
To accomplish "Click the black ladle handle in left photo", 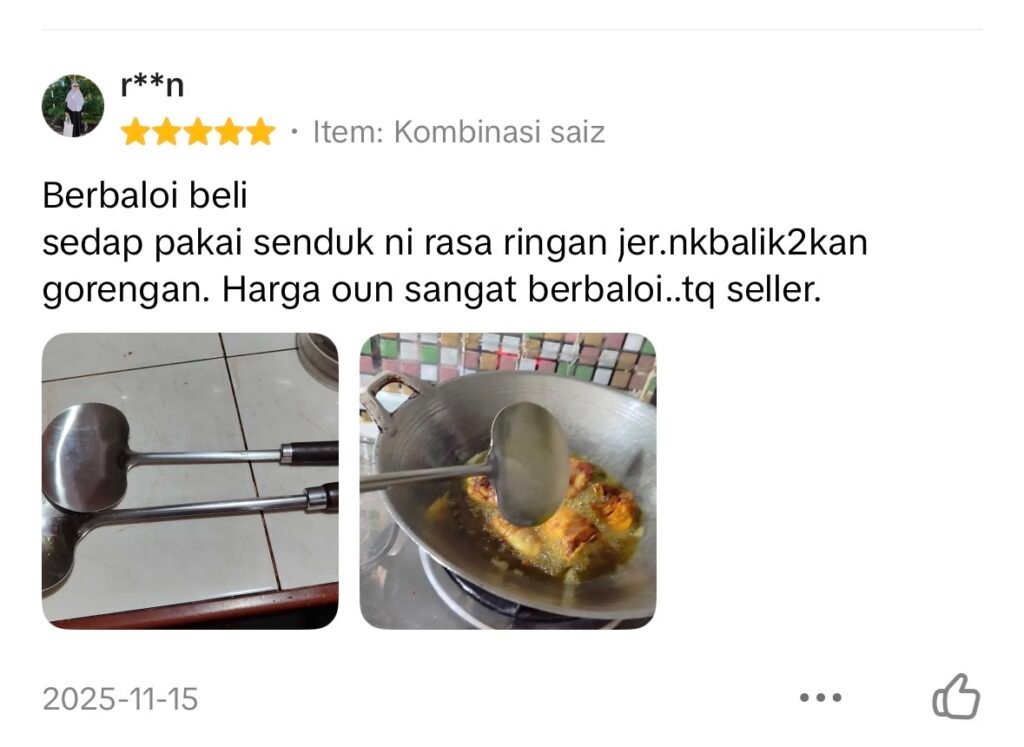I will coord(310,452).
